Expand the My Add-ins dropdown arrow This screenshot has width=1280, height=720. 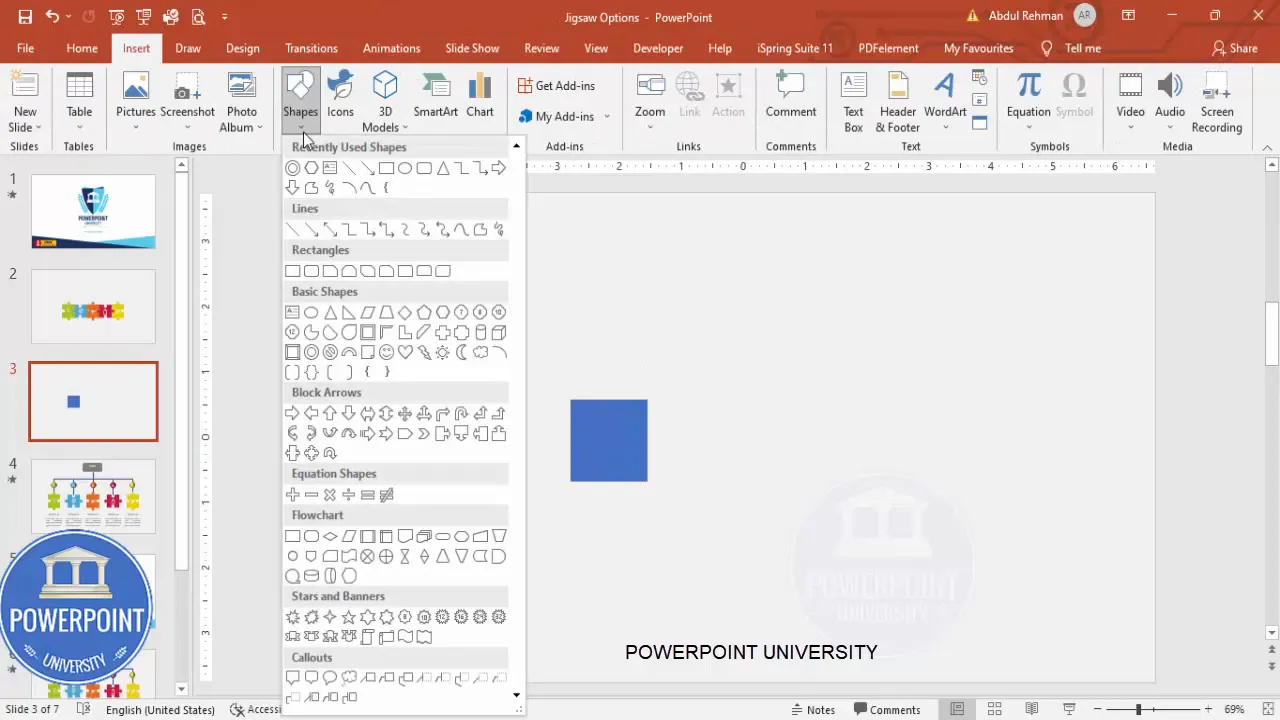(606, 117)
